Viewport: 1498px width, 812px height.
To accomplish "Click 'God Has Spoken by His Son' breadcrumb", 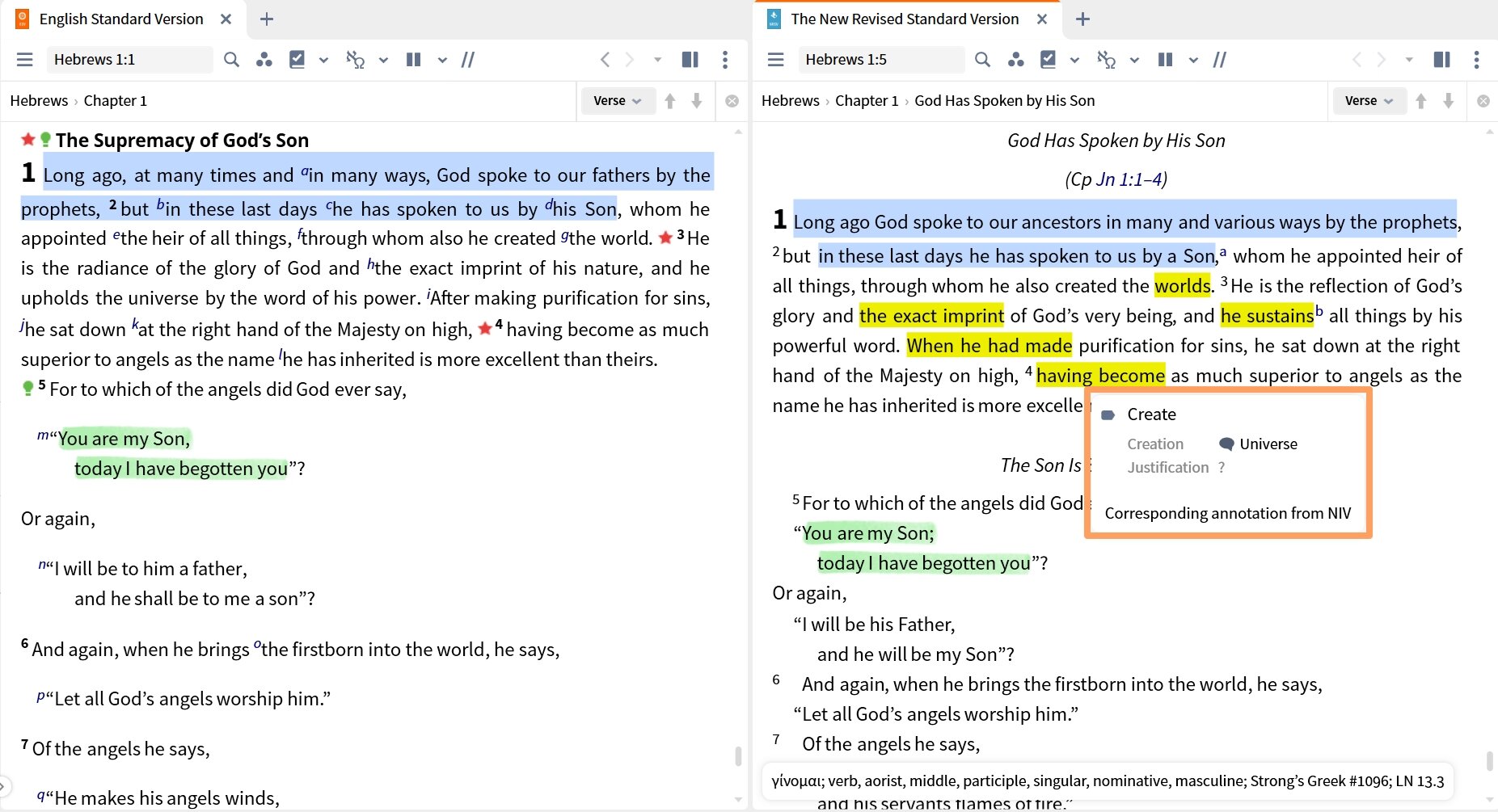I will point(1005,101).
